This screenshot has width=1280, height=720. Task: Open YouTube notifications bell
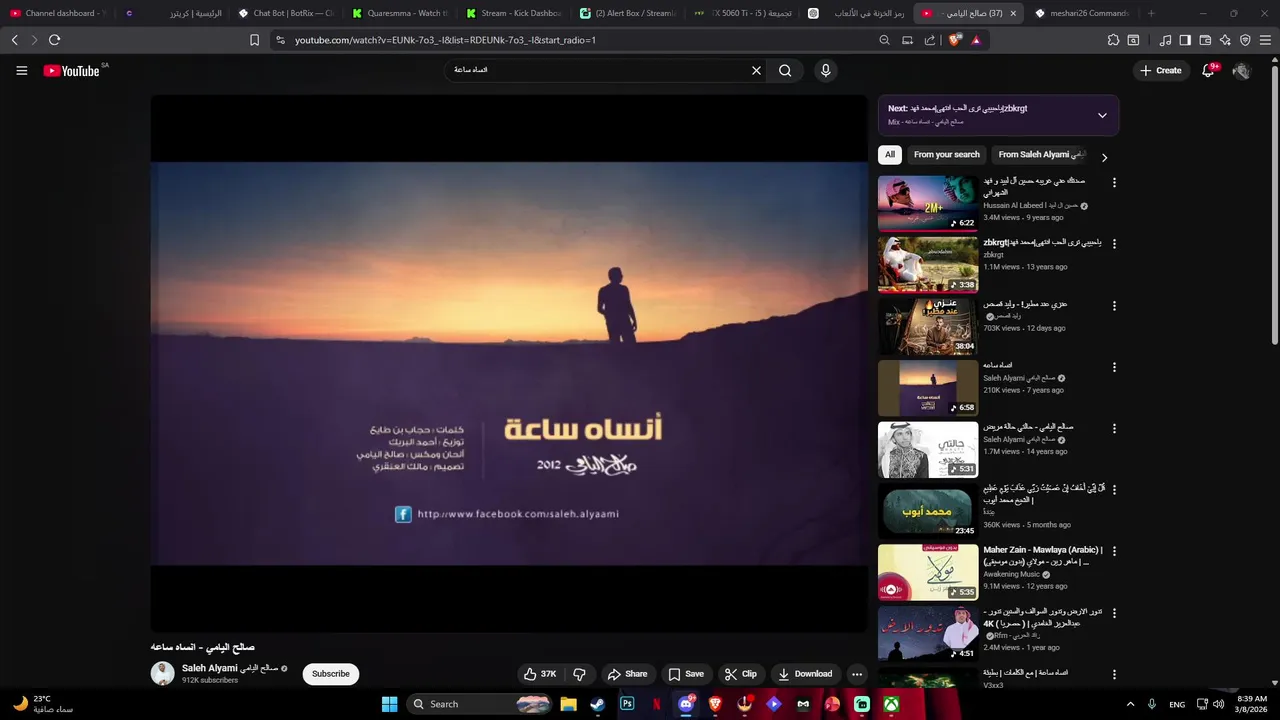(1208, 70)
